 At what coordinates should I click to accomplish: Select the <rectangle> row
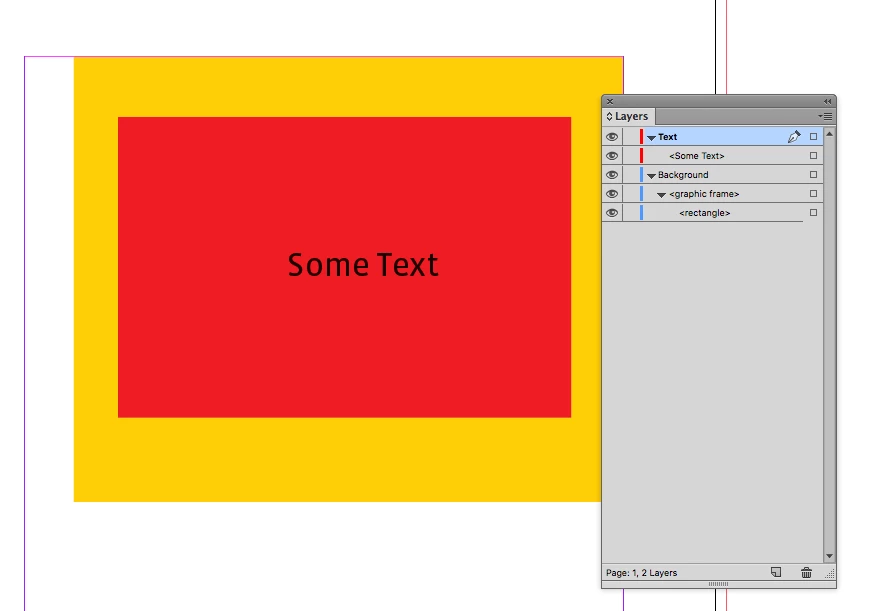point(713,213)
